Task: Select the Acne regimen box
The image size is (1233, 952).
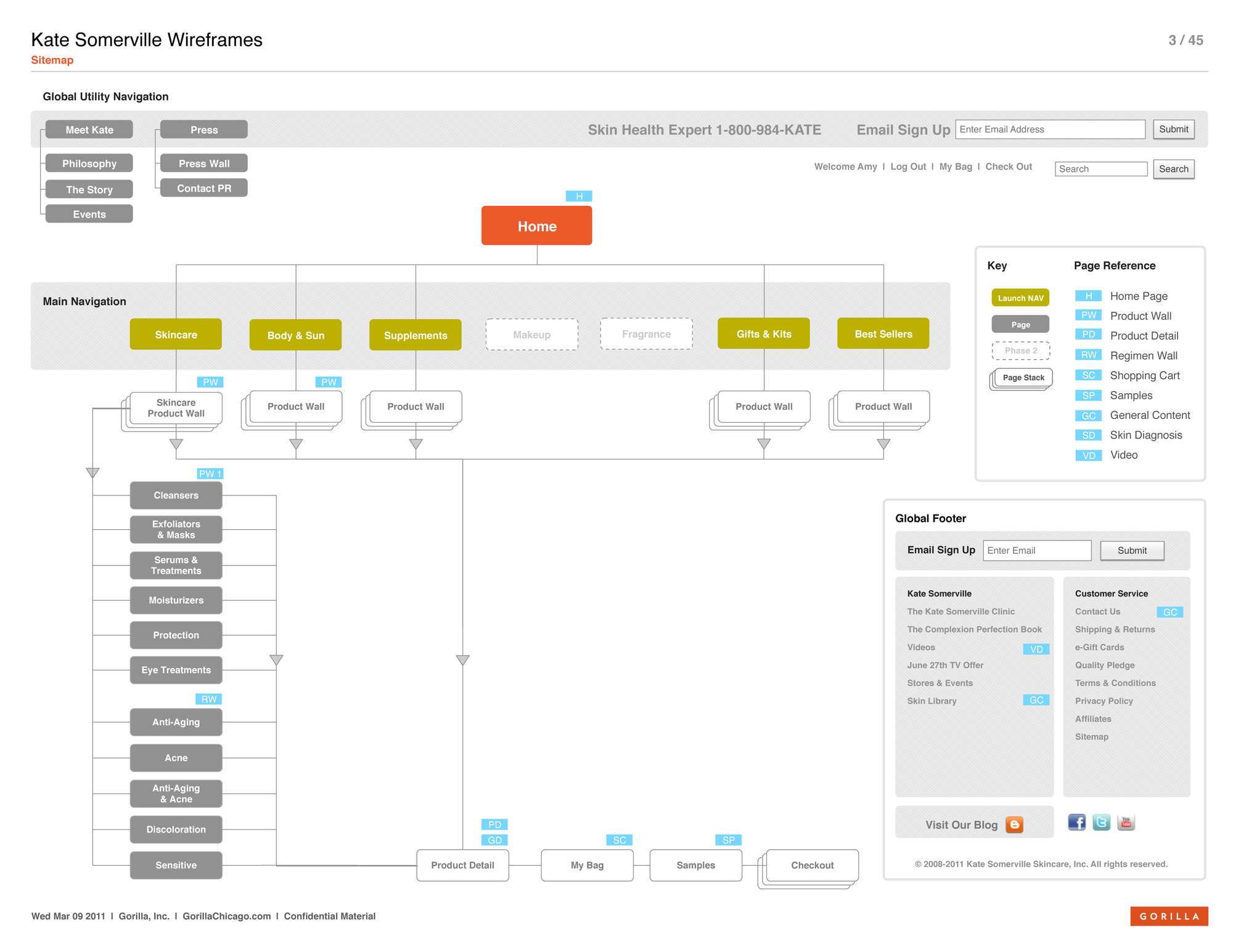Action: (x=176, y=757)
